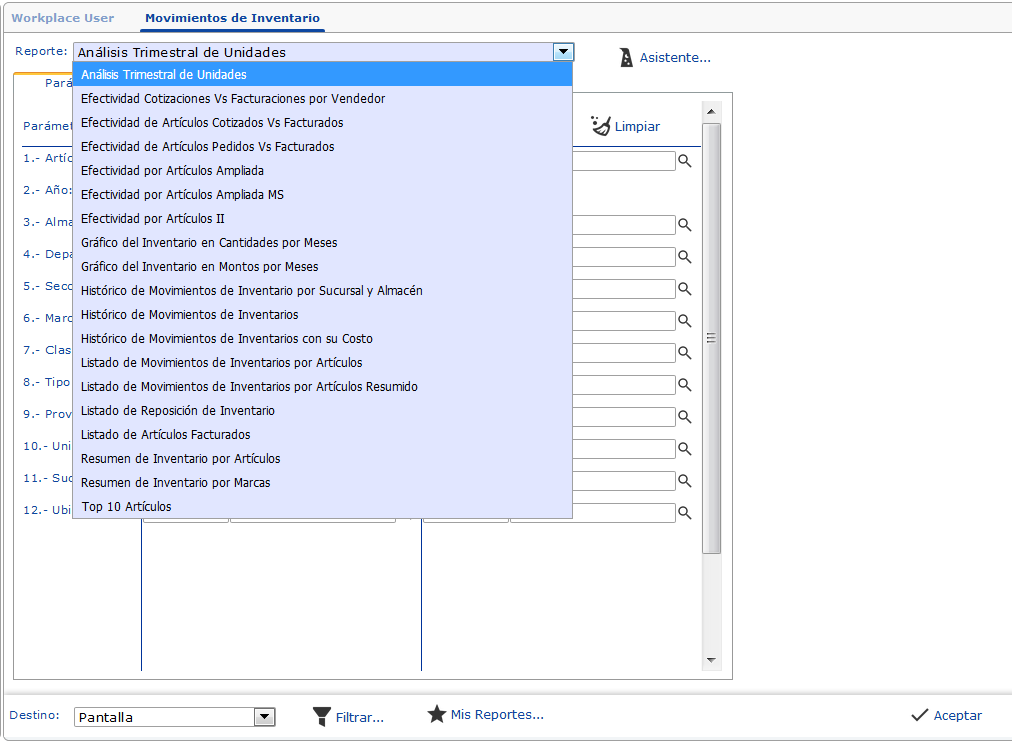This screenshot has width=1012, height=741.
Task: Click search magnifier in 12.- Ubicación row
Action: (x=685, y=513)
